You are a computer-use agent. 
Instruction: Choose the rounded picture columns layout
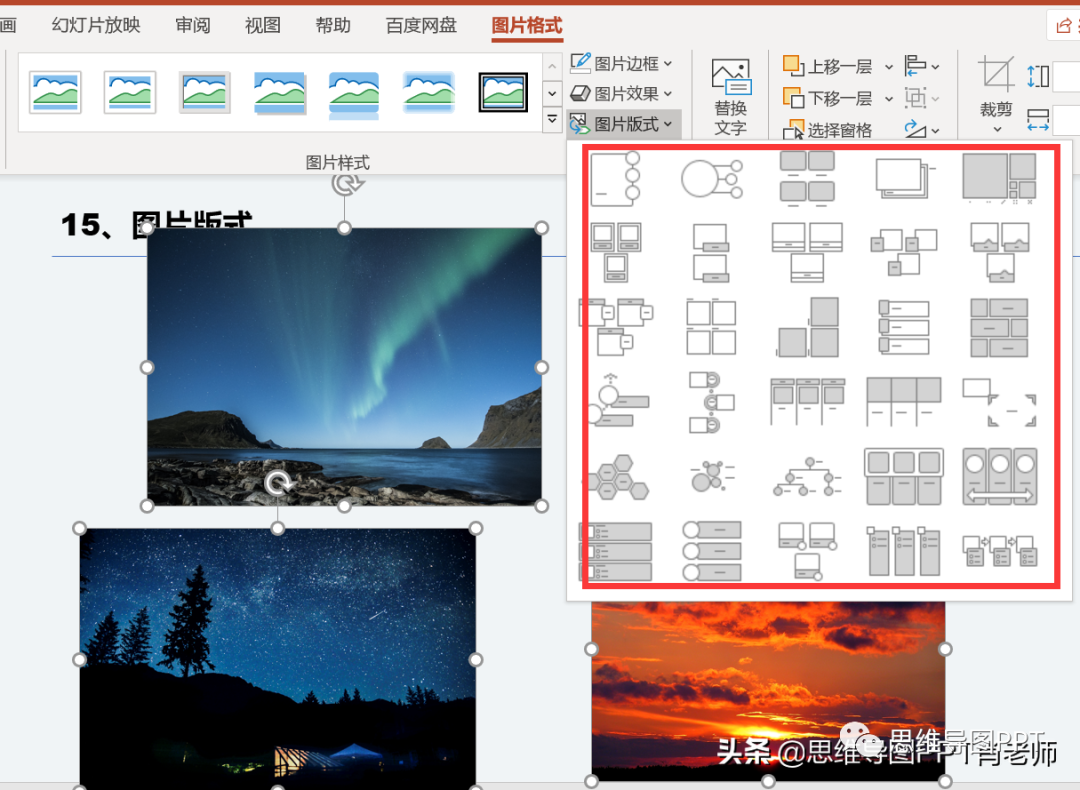pyautogui.click(x=904, y=477)
